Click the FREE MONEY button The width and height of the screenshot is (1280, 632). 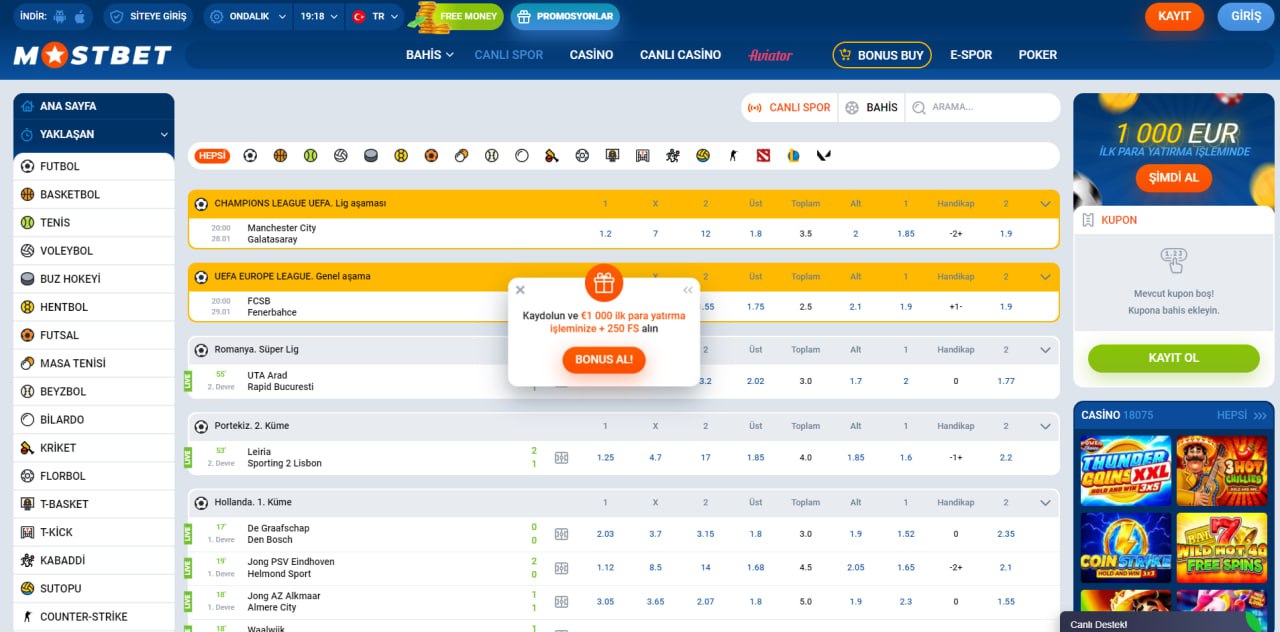[455, 17]
